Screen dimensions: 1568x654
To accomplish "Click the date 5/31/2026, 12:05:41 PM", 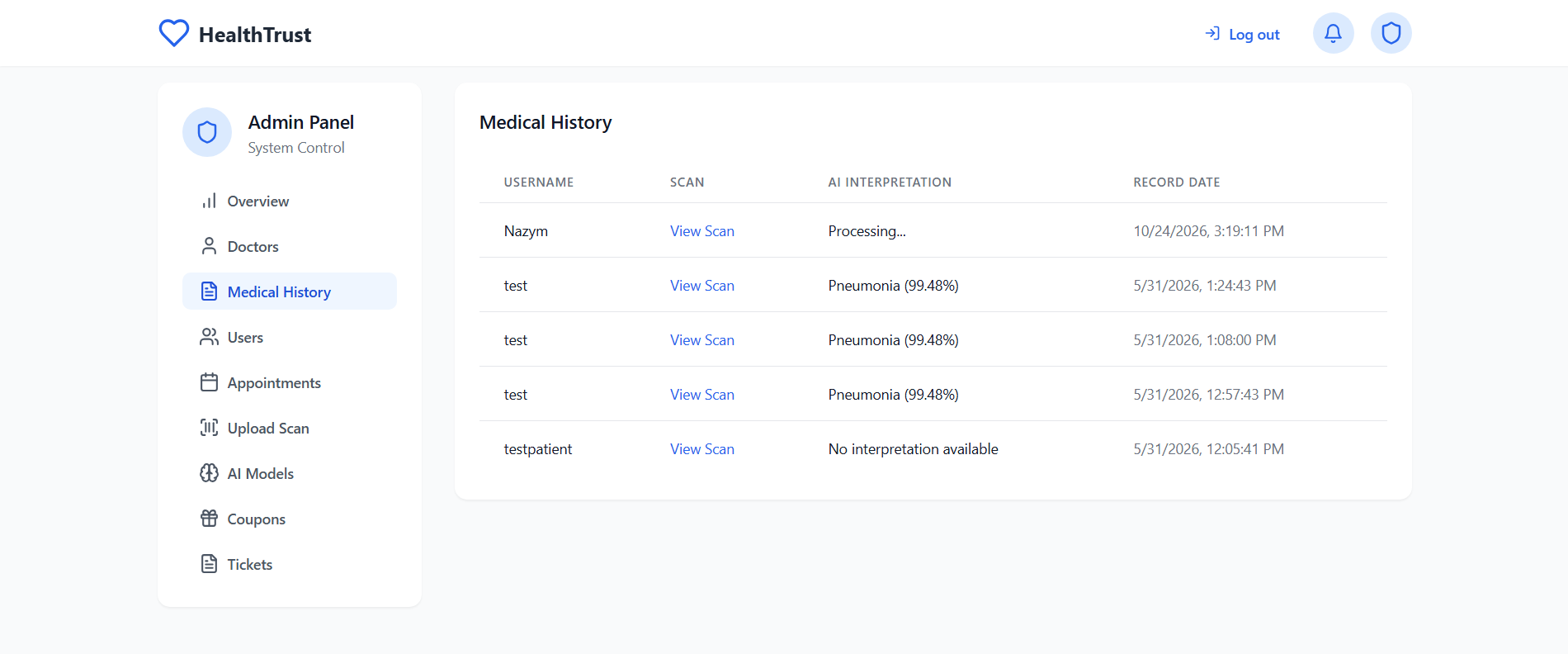I will click(x=1209, y=449).
